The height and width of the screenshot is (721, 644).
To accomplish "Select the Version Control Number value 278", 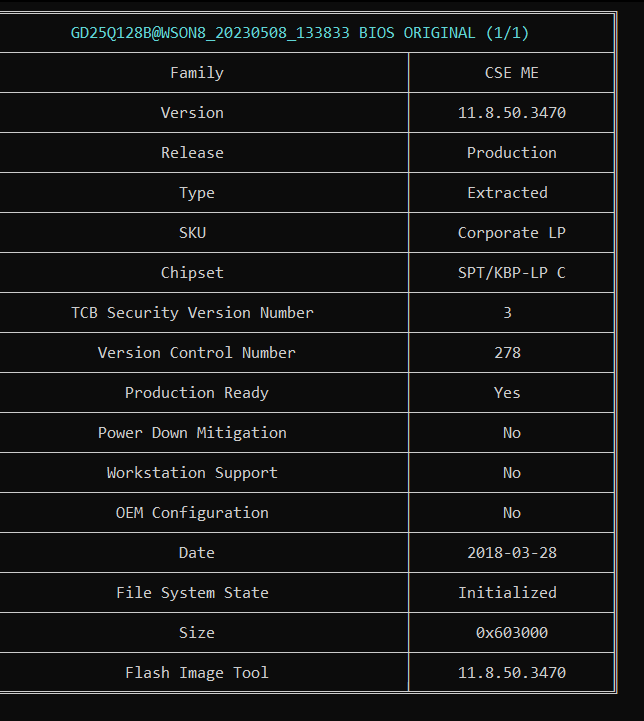I will click(507, 353).
